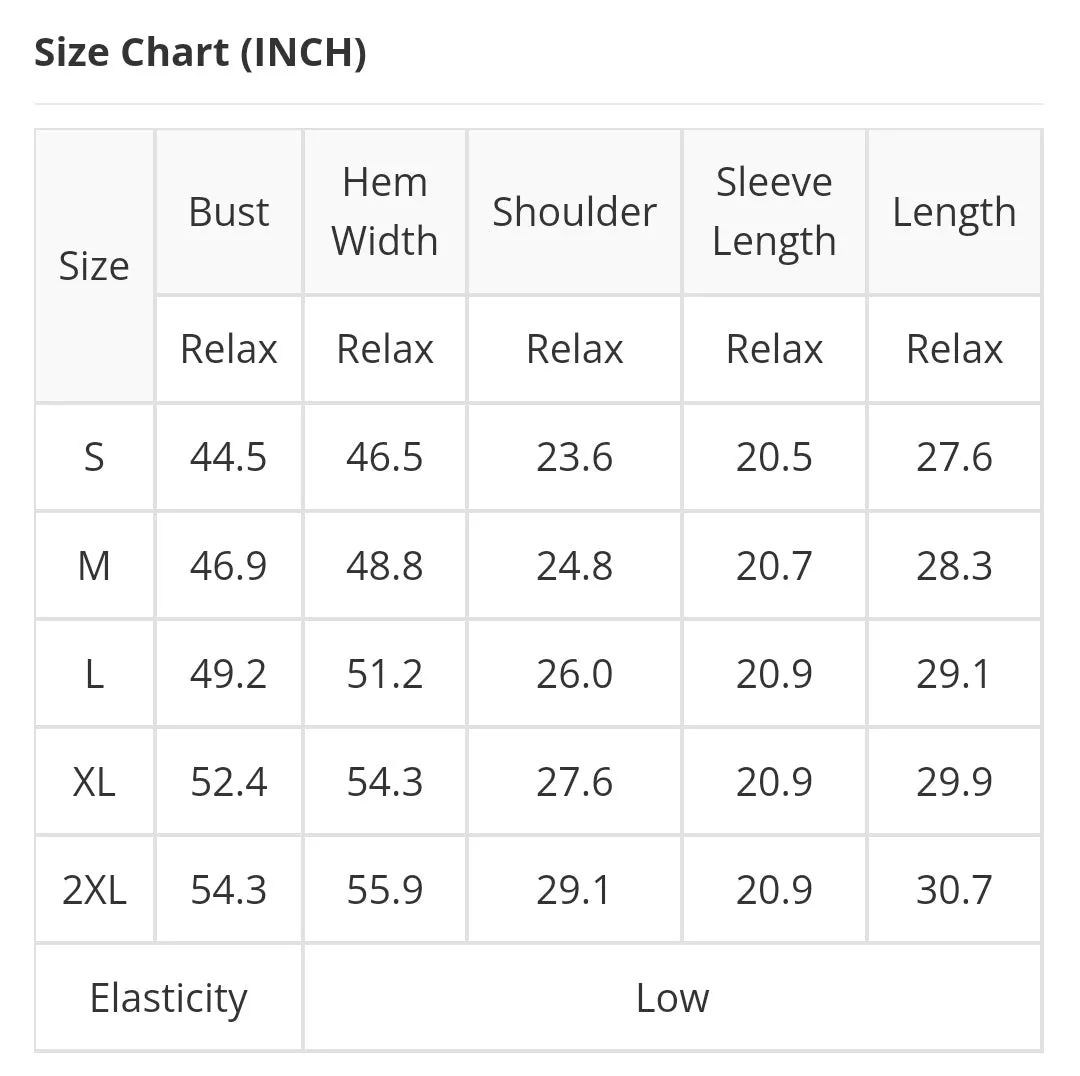Select the Length column header
The image size is (1080, 1076).
954,211
